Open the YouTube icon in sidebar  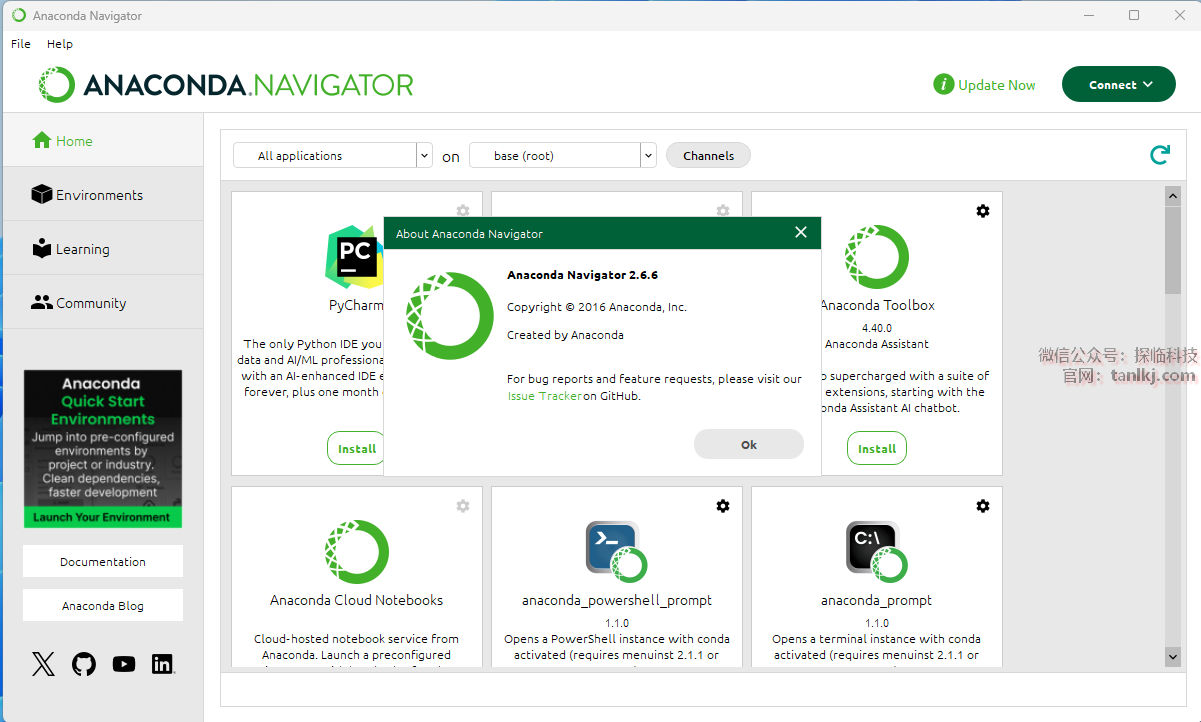point(124,664)
